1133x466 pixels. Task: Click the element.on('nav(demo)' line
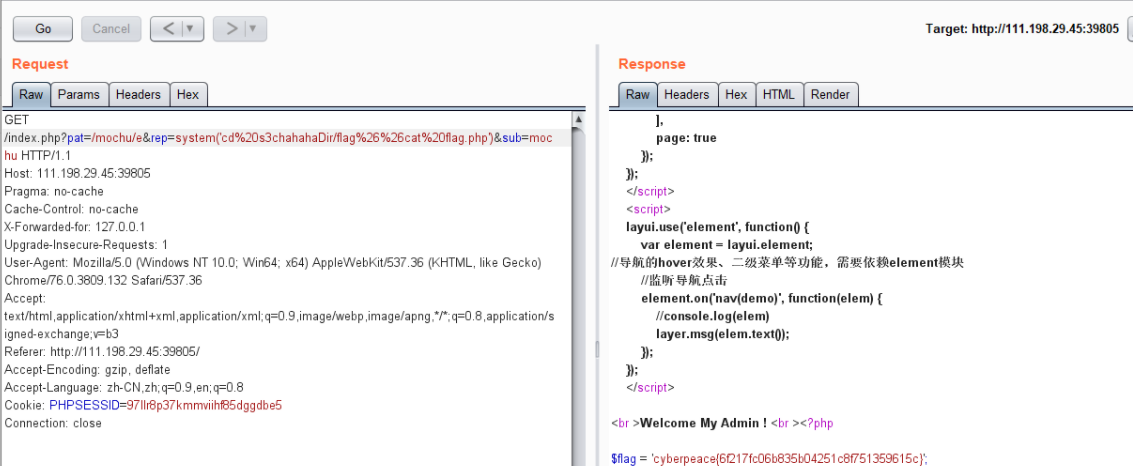tap(762, 298)
